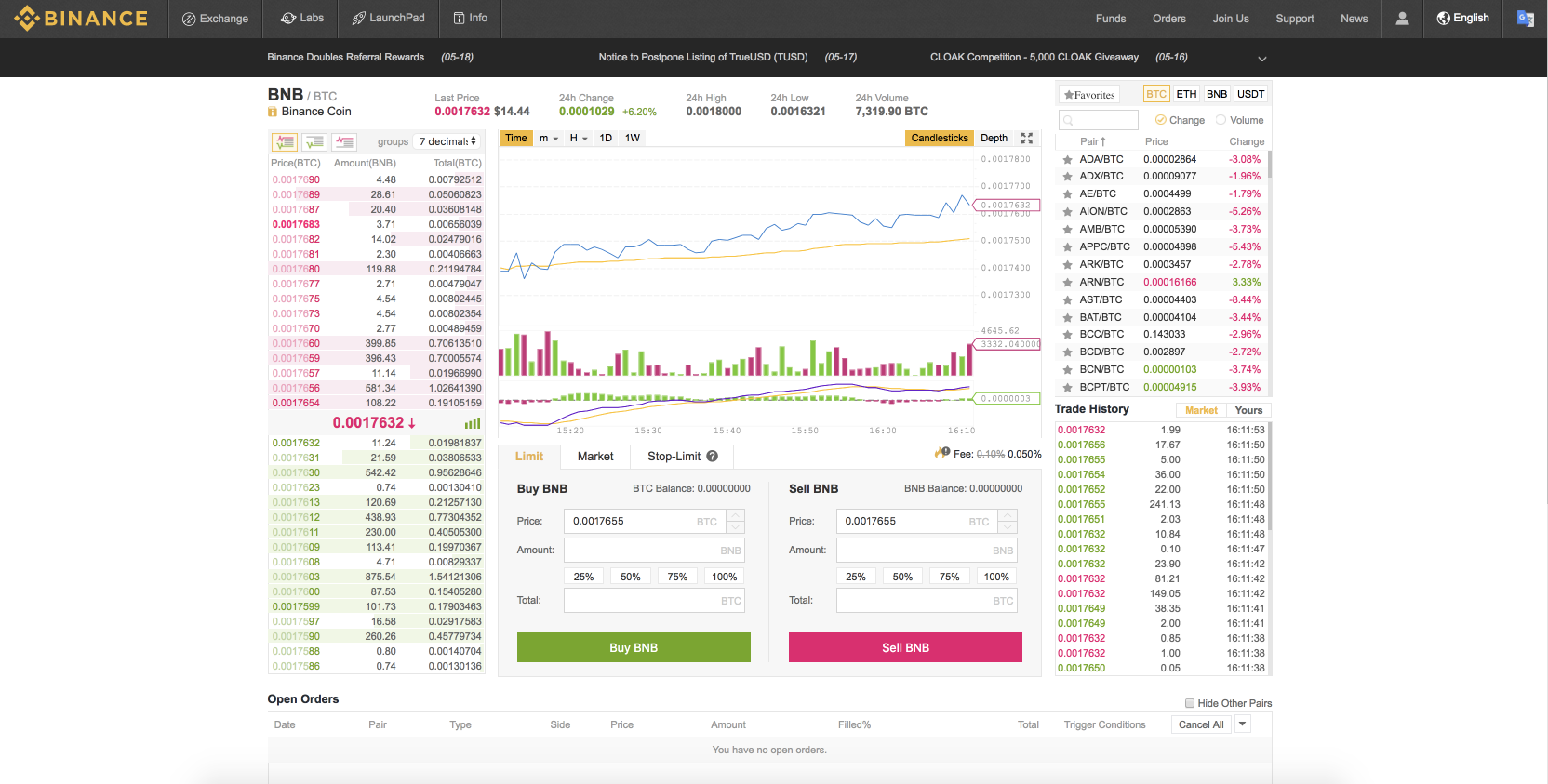Viewport: 1548px width, 784px height.
Task: Open the Exchange menu
Action: point(215,19)
